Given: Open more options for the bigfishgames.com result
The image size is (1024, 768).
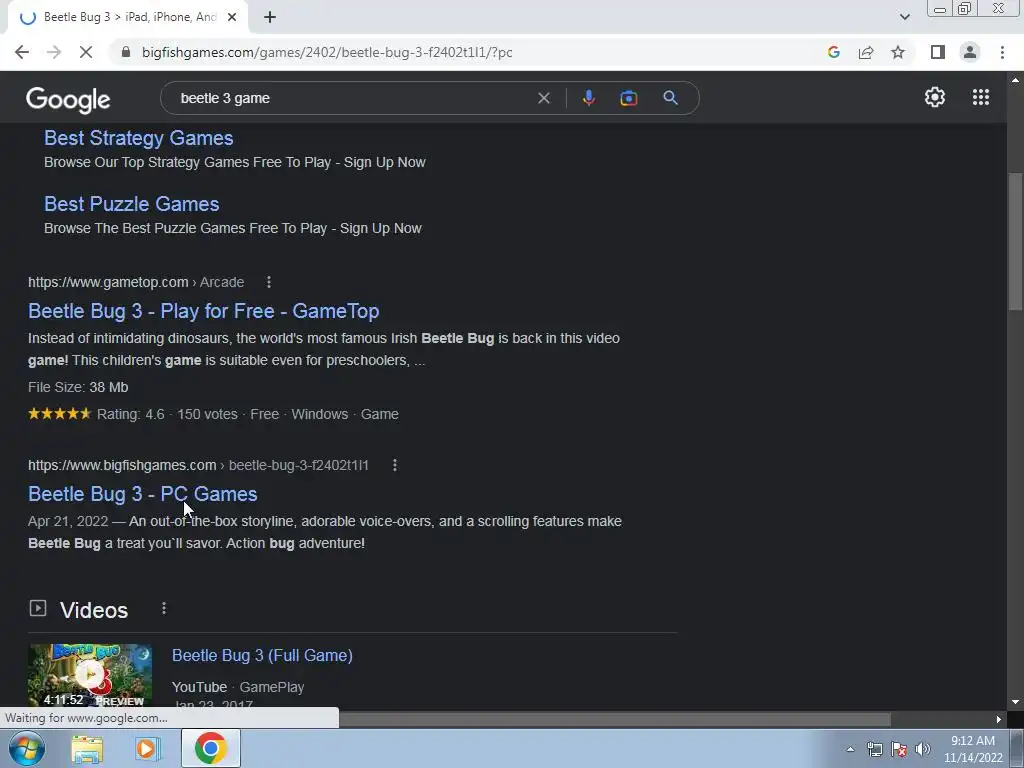Looking at the screenshot, I should pos(394,465).
